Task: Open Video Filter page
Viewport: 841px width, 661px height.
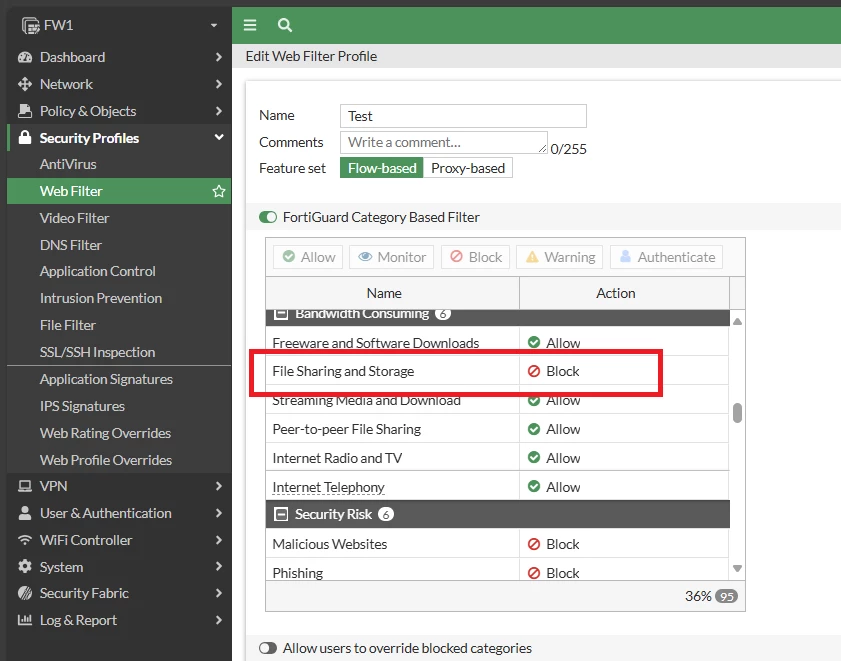Action: click(75, 218)
